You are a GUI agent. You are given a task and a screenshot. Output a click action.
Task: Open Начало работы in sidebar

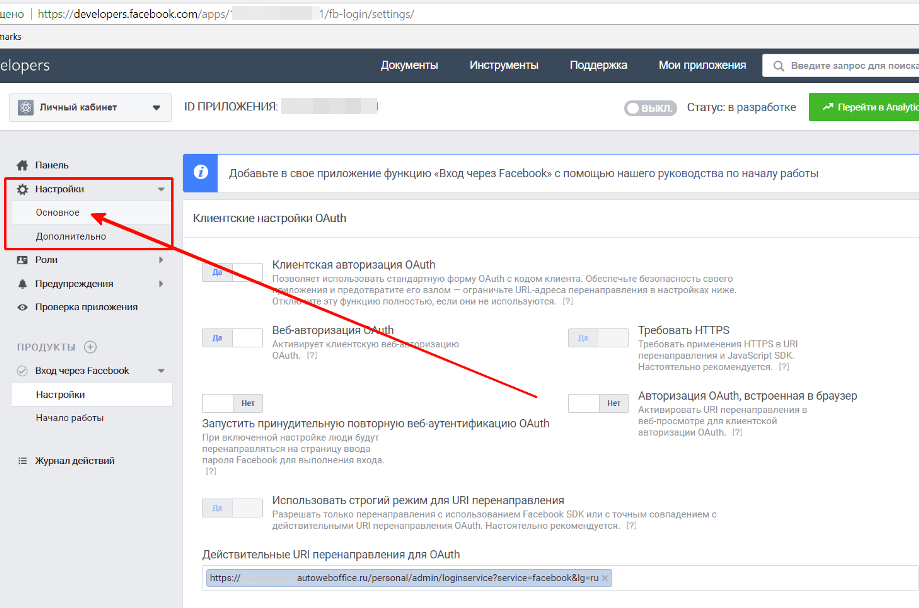70,418
